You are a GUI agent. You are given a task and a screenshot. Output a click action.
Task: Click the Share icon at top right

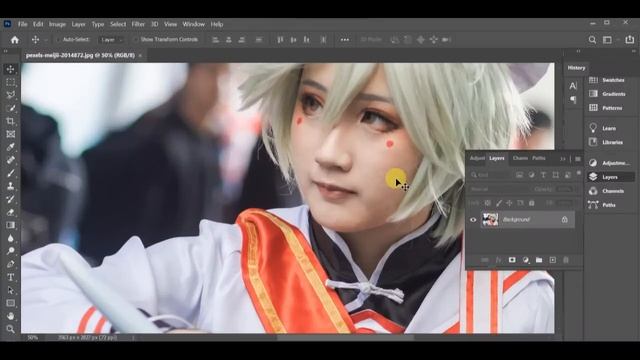630,40
